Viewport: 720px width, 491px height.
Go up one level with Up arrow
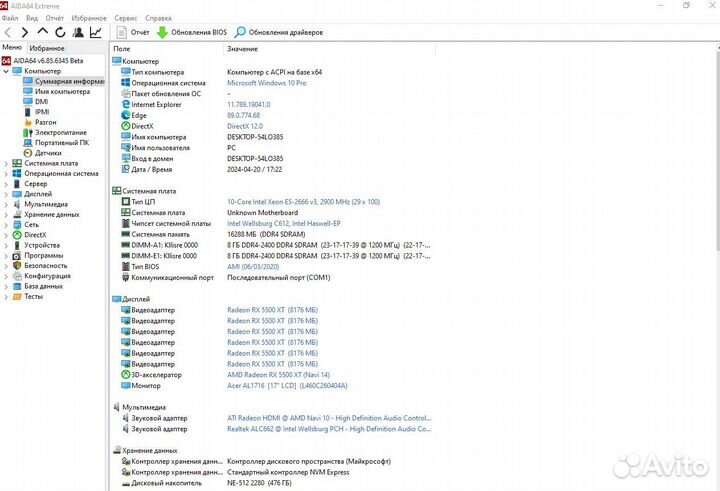[x=41, y=32]
